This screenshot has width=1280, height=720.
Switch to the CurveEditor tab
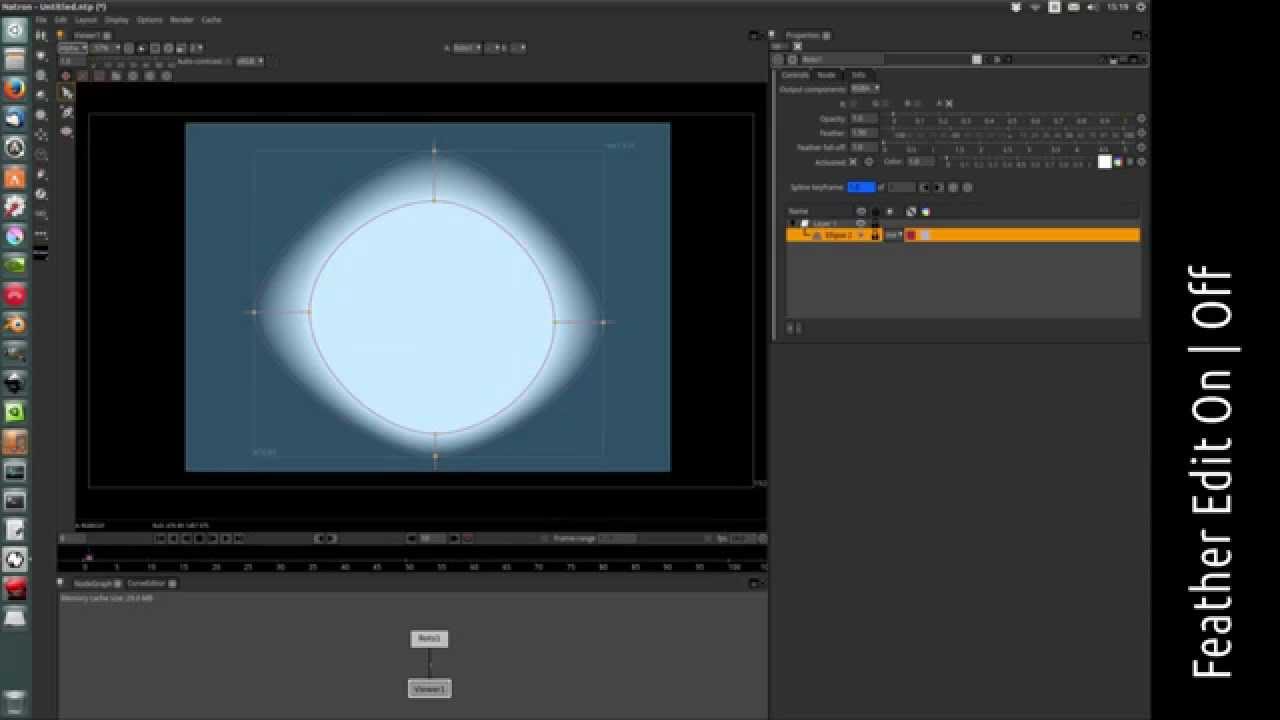pyautogui.click(x=146, y=583)
